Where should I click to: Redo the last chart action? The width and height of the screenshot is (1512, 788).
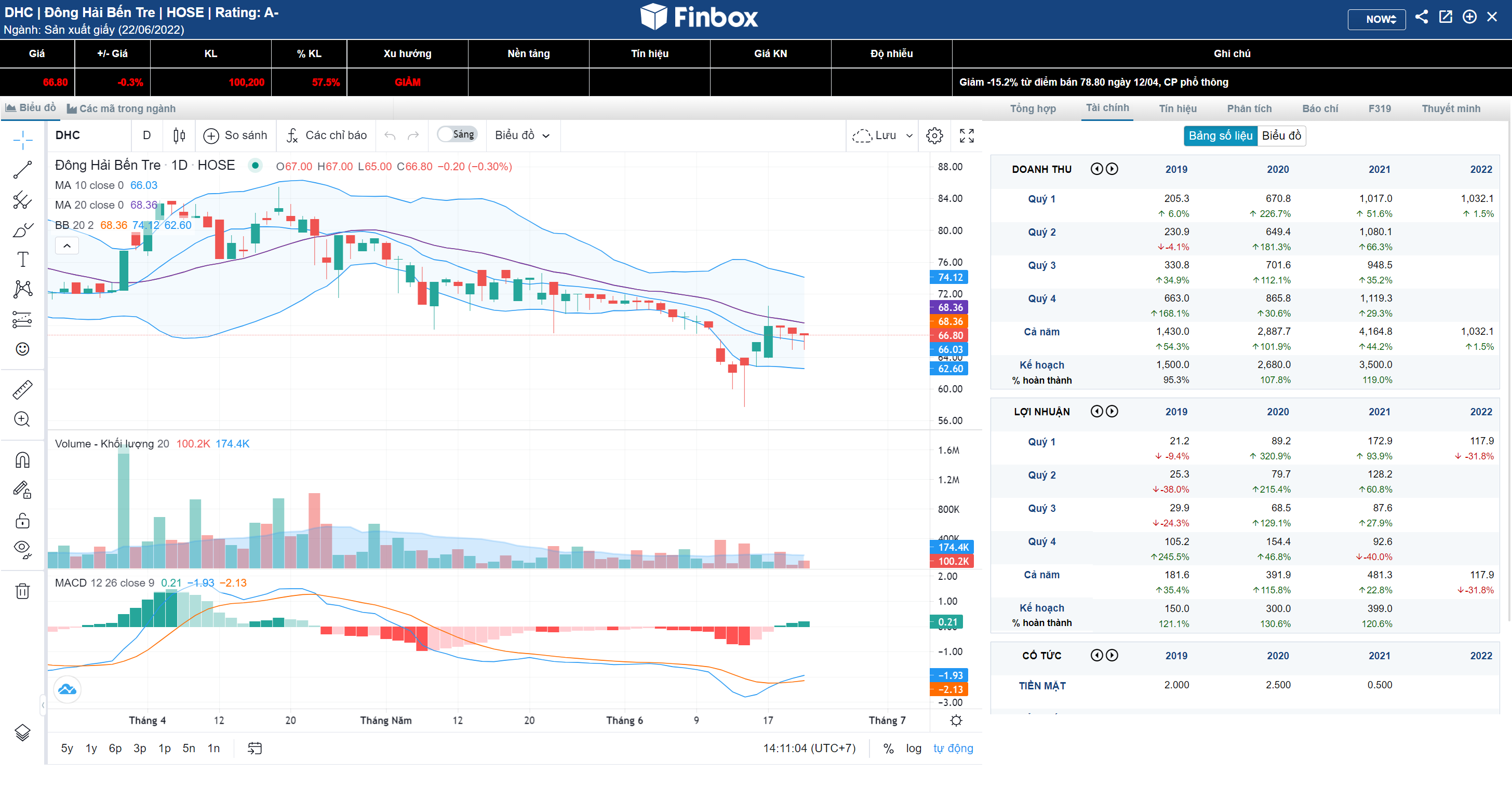point(413,135)
